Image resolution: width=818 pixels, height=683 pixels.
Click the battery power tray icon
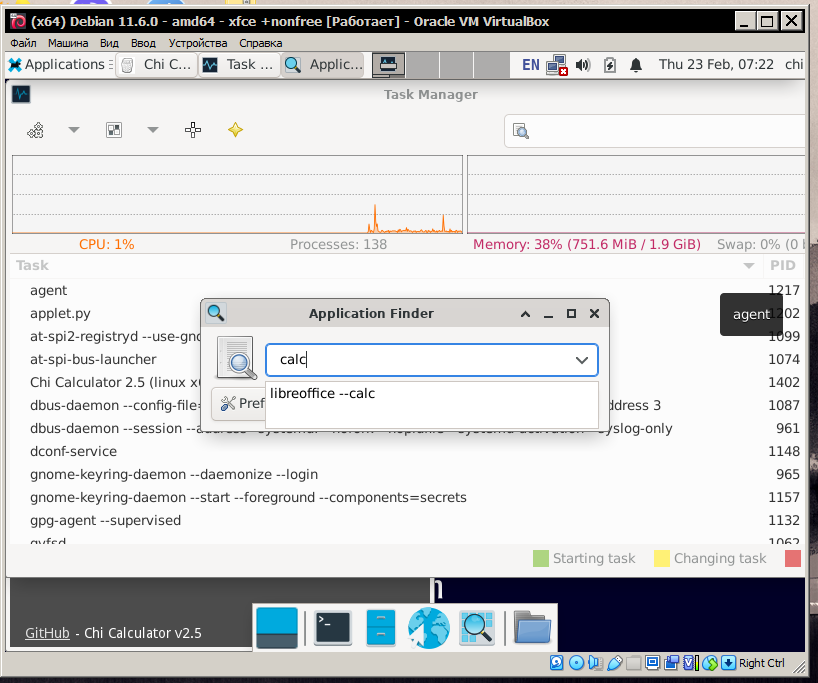pos(609,65)
